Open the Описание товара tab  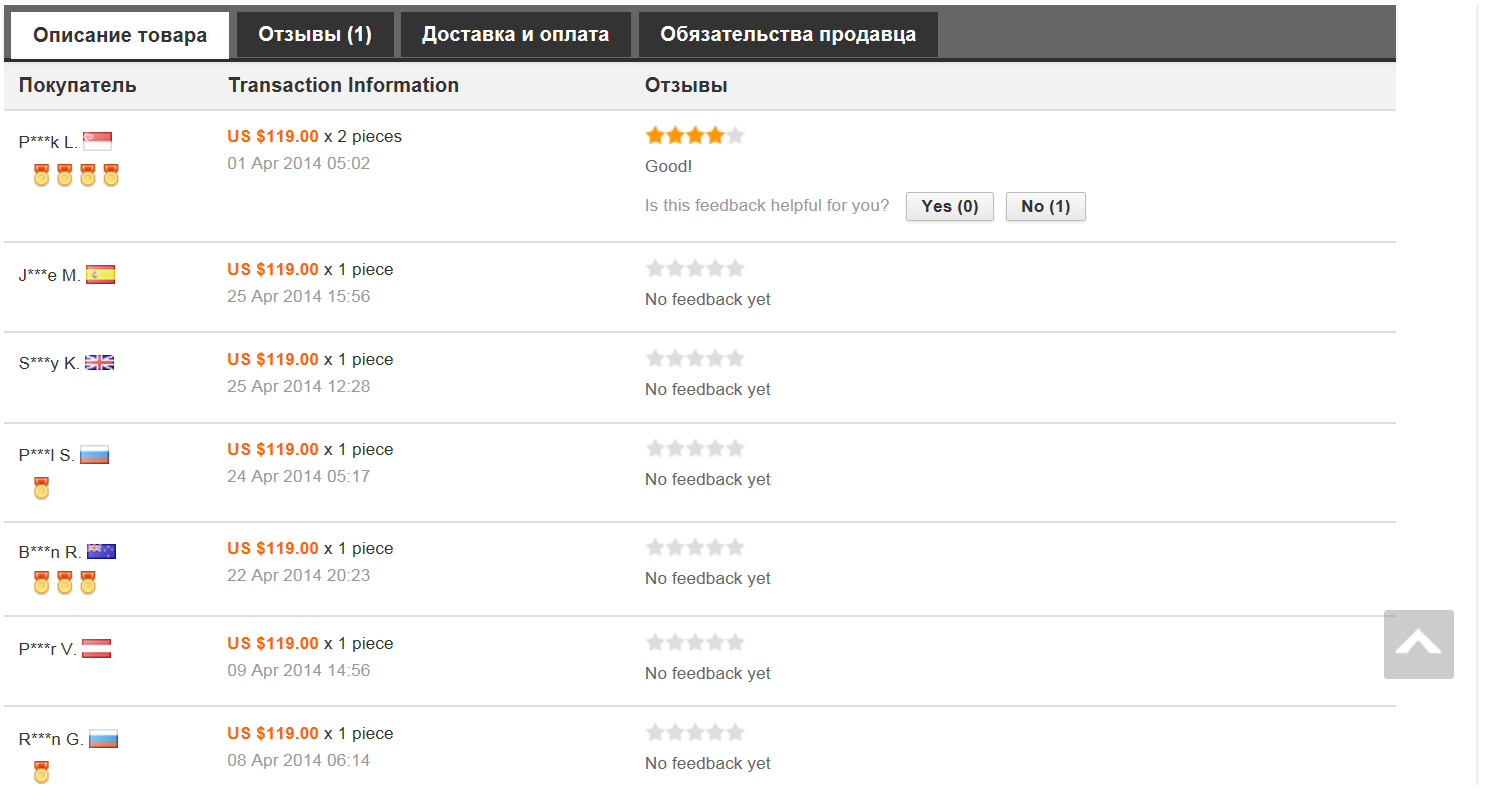click(x=120, y=35)
